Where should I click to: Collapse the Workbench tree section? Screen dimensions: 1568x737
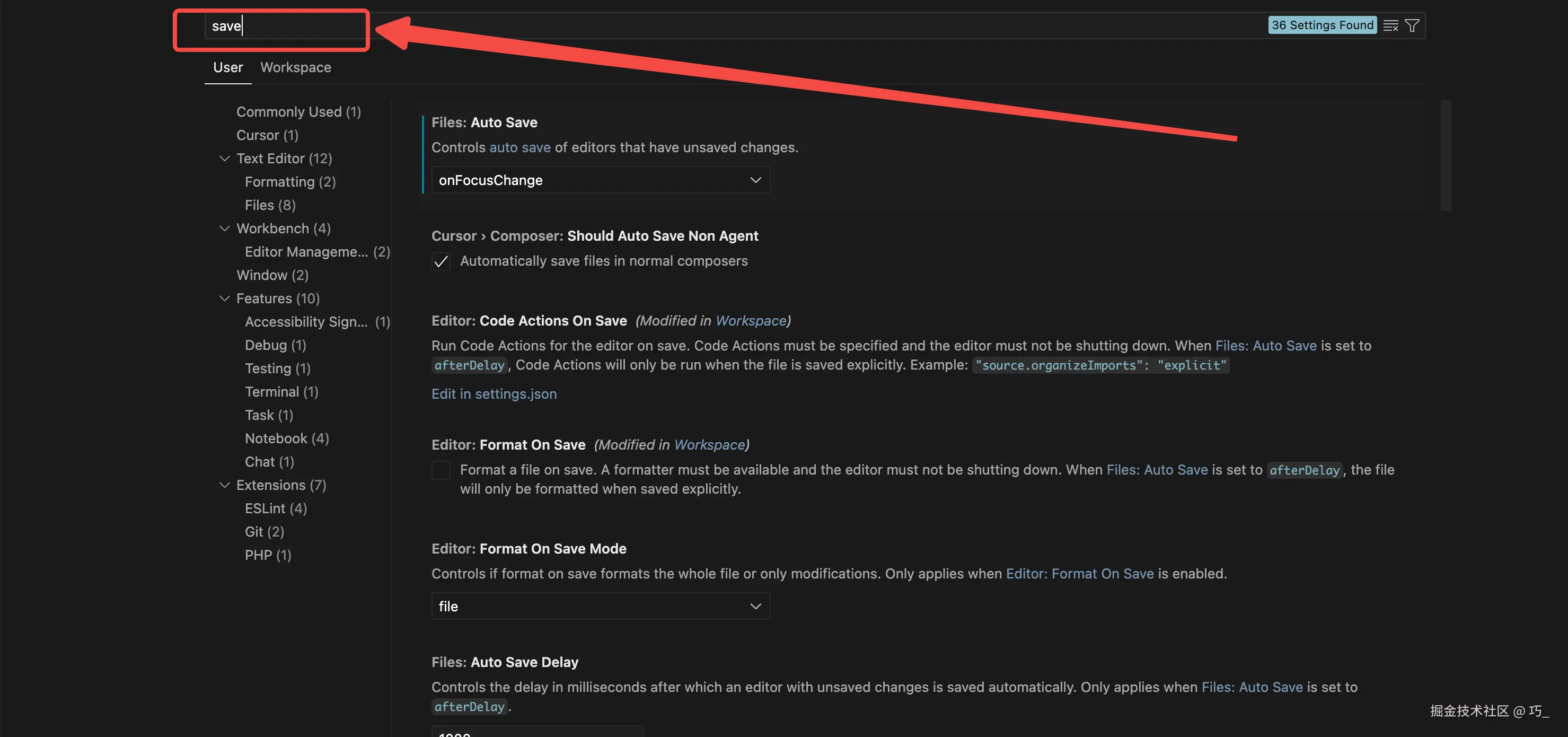click(x=225, y=229)
